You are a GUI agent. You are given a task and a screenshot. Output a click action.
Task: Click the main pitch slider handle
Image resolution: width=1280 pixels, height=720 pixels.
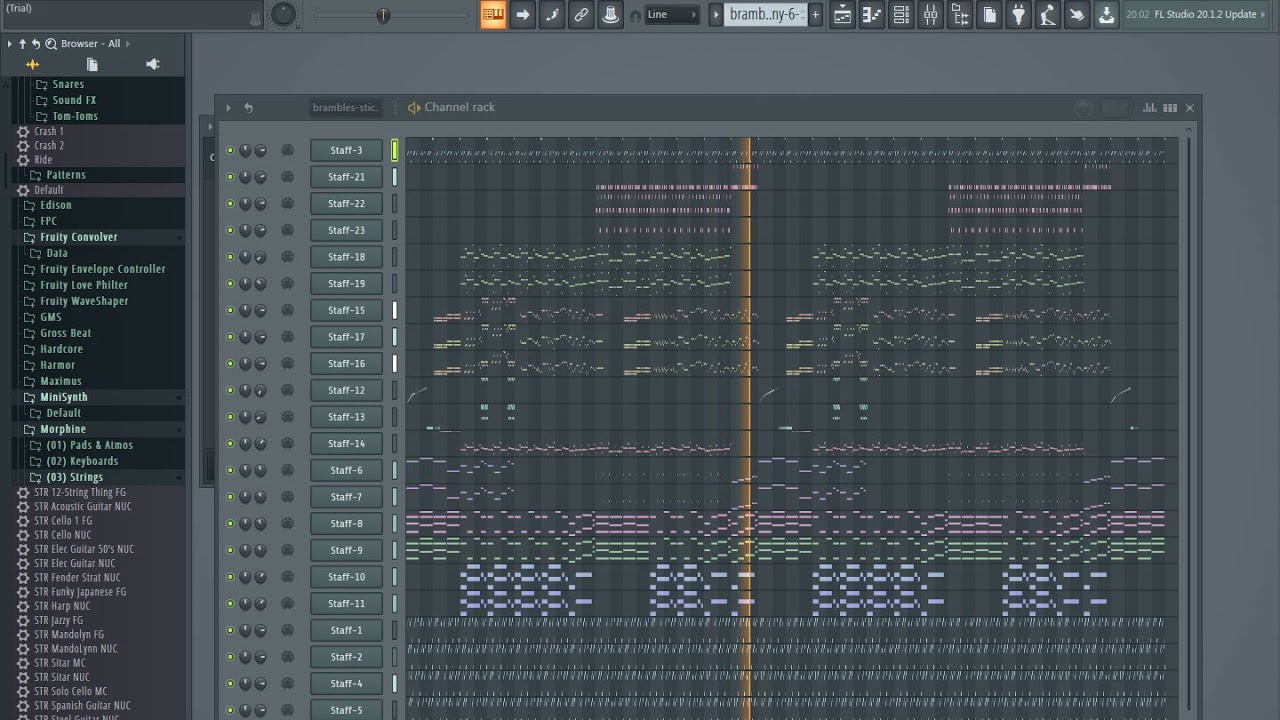383,14
